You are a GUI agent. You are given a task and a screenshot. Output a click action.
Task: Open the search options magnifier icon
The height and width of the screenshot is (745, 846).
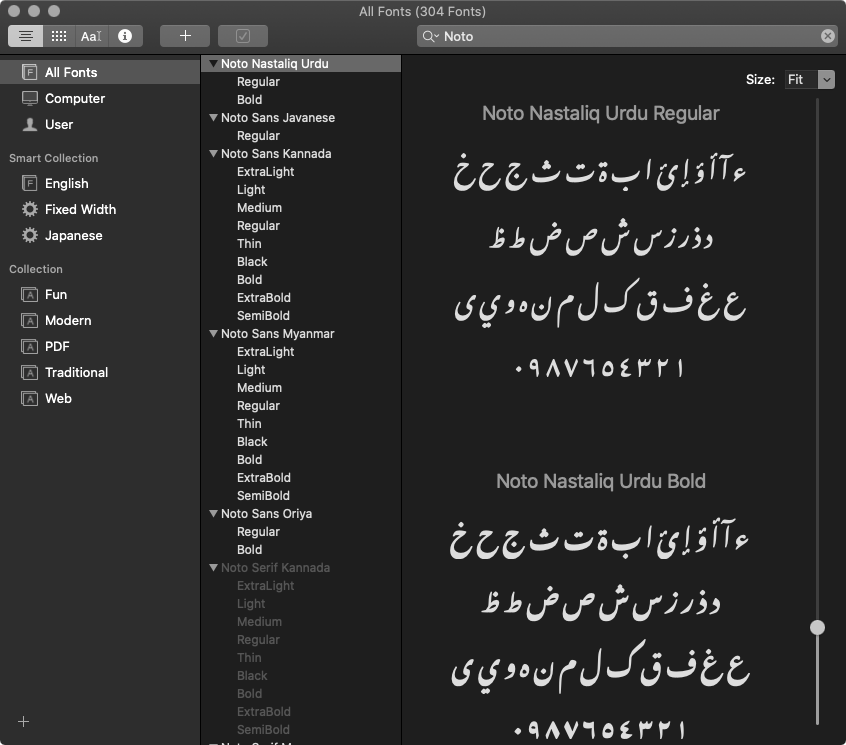pos(431,36)
